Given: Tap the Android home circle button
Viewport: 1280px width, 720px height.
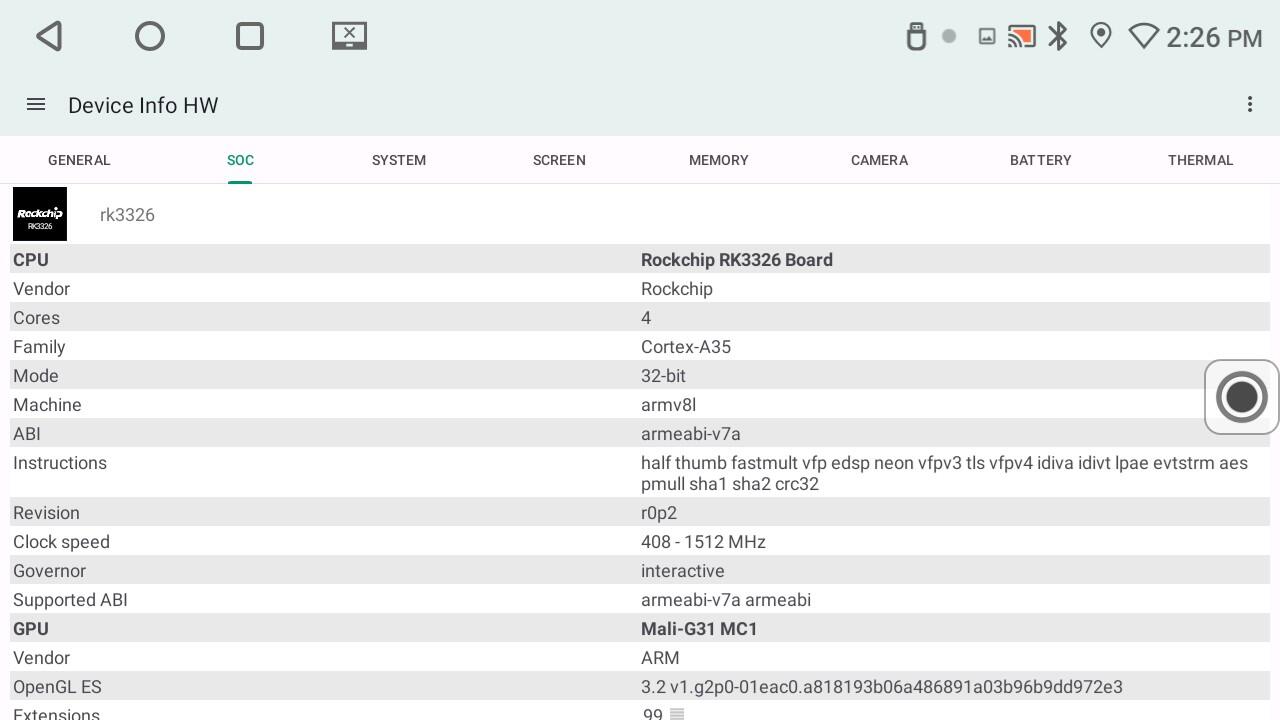Looking at the screenshot, I should pyautogui.click(x=150, y=37).
